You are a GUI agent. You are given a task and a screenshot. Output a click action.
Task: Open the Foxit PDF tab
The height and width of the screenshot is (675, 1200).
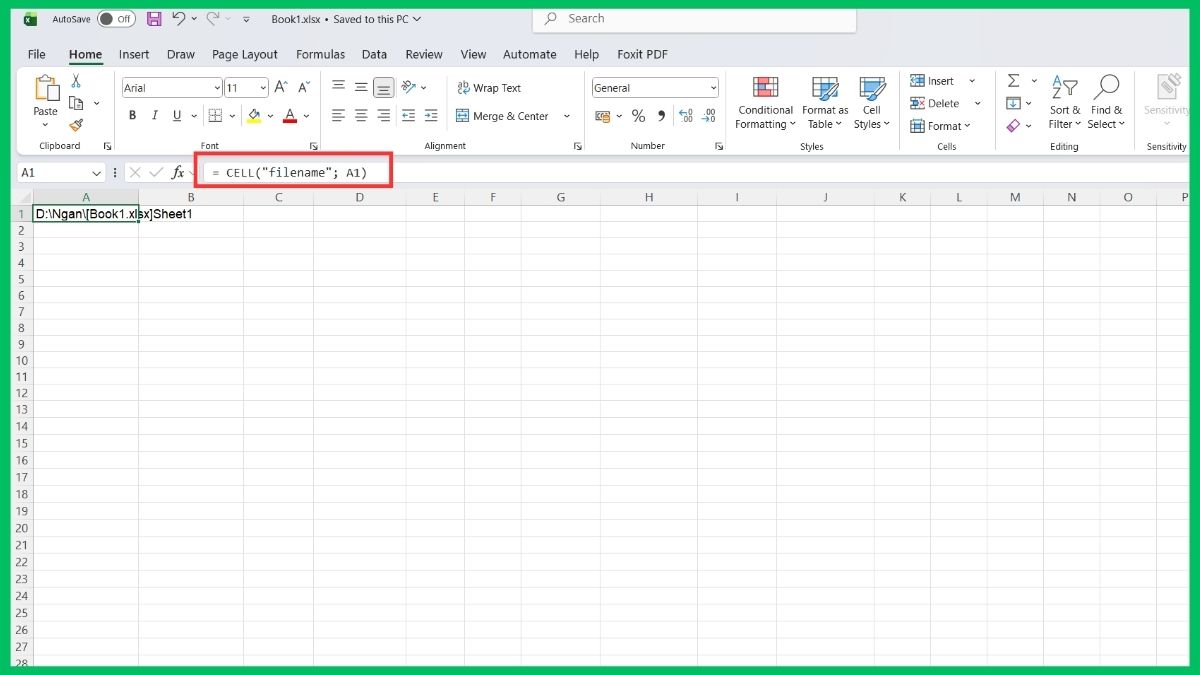pos(642,54)
